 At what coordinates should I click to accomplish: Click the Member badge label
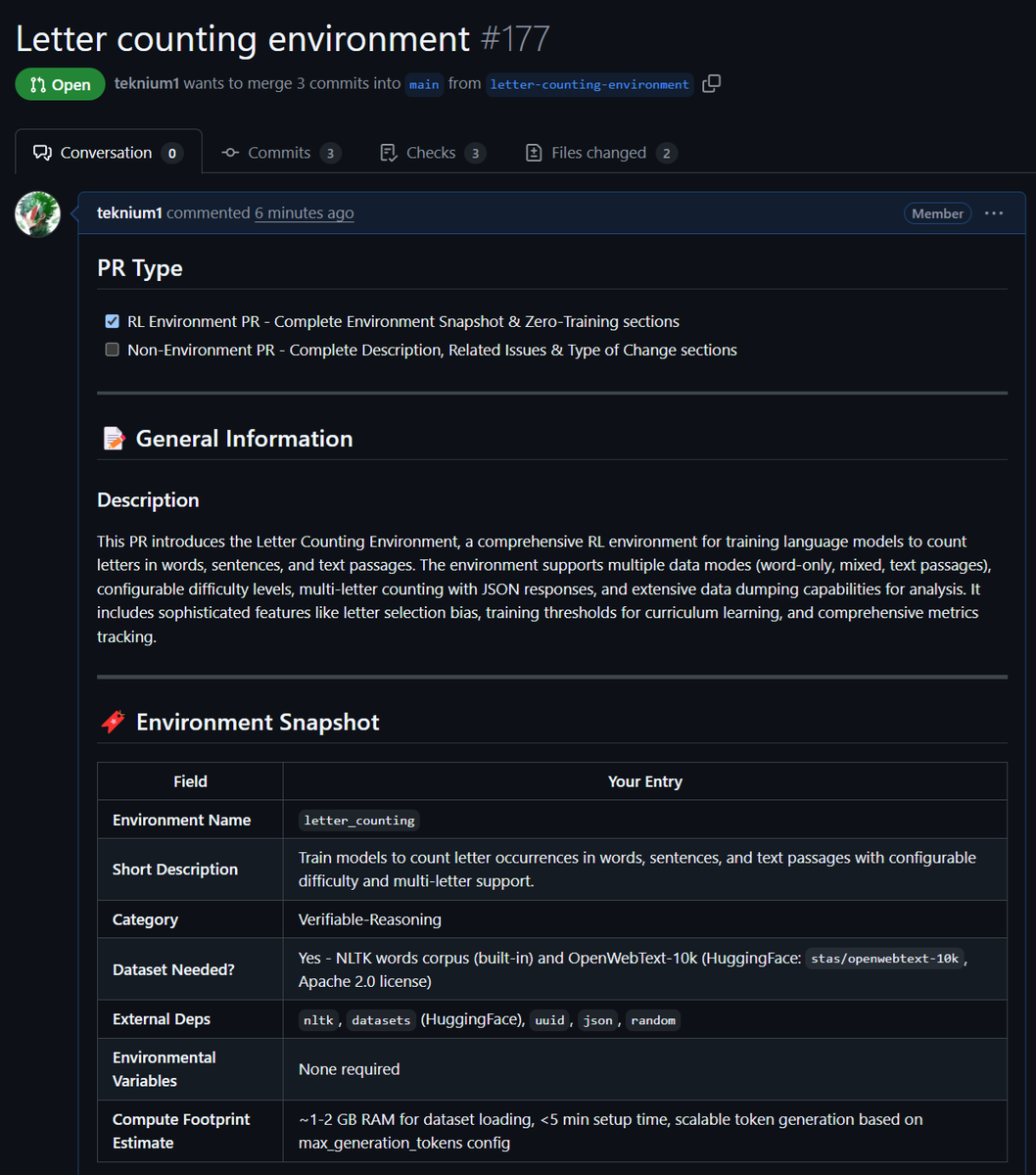[938, 213]
